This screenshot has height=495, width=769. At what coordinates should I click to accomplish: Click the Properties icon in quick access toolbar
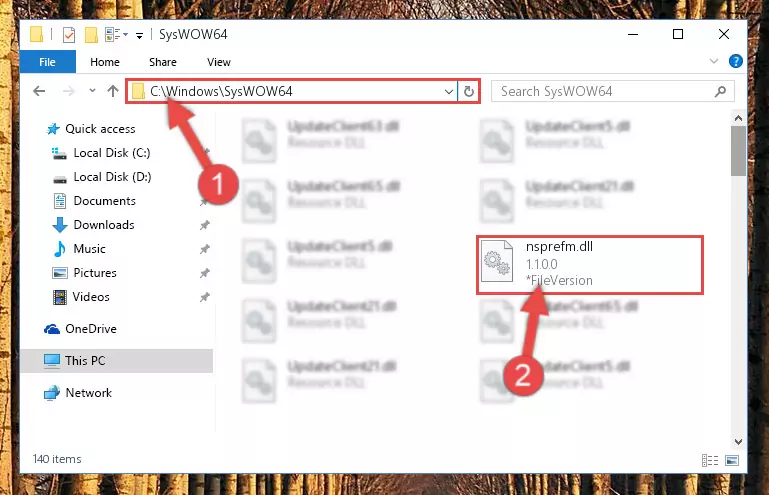click(x=69, y=35)
